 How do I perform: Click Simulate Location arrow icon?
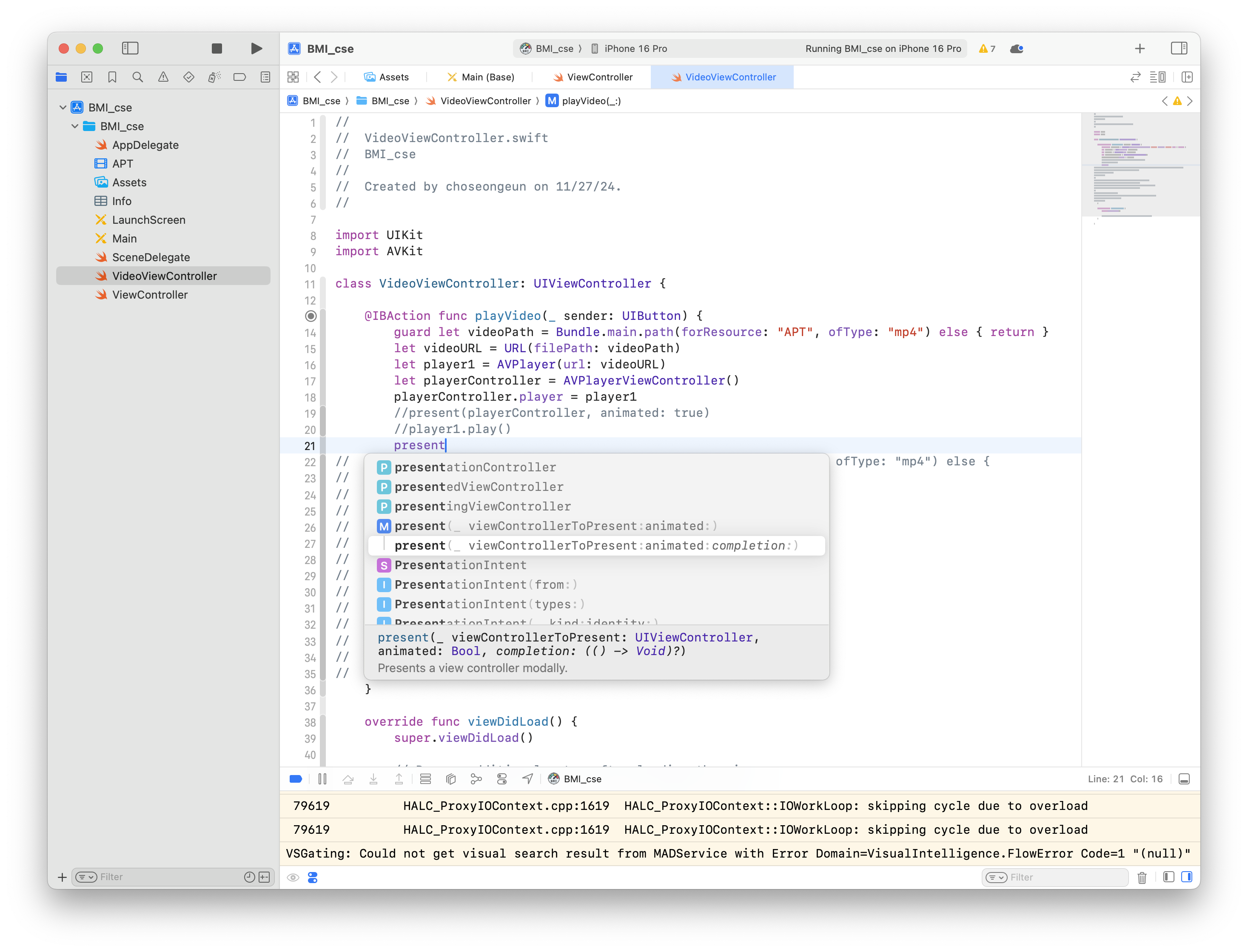[x=527, y=779]
